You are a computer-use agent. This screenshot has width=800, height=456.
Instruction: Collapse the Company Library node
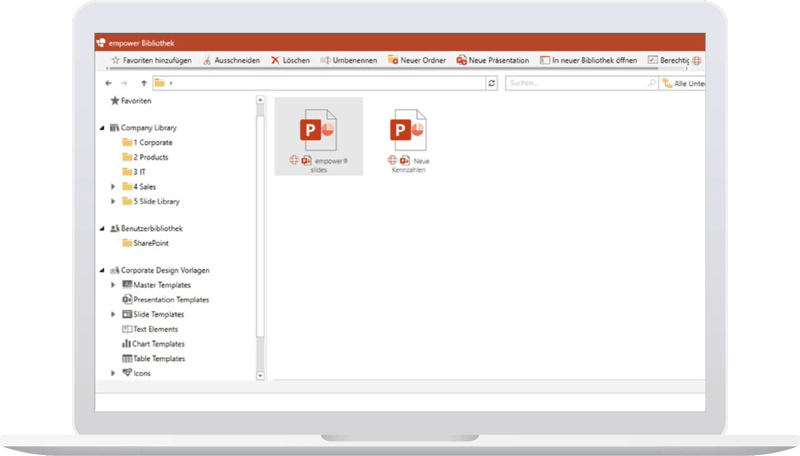tap(102, 128)
